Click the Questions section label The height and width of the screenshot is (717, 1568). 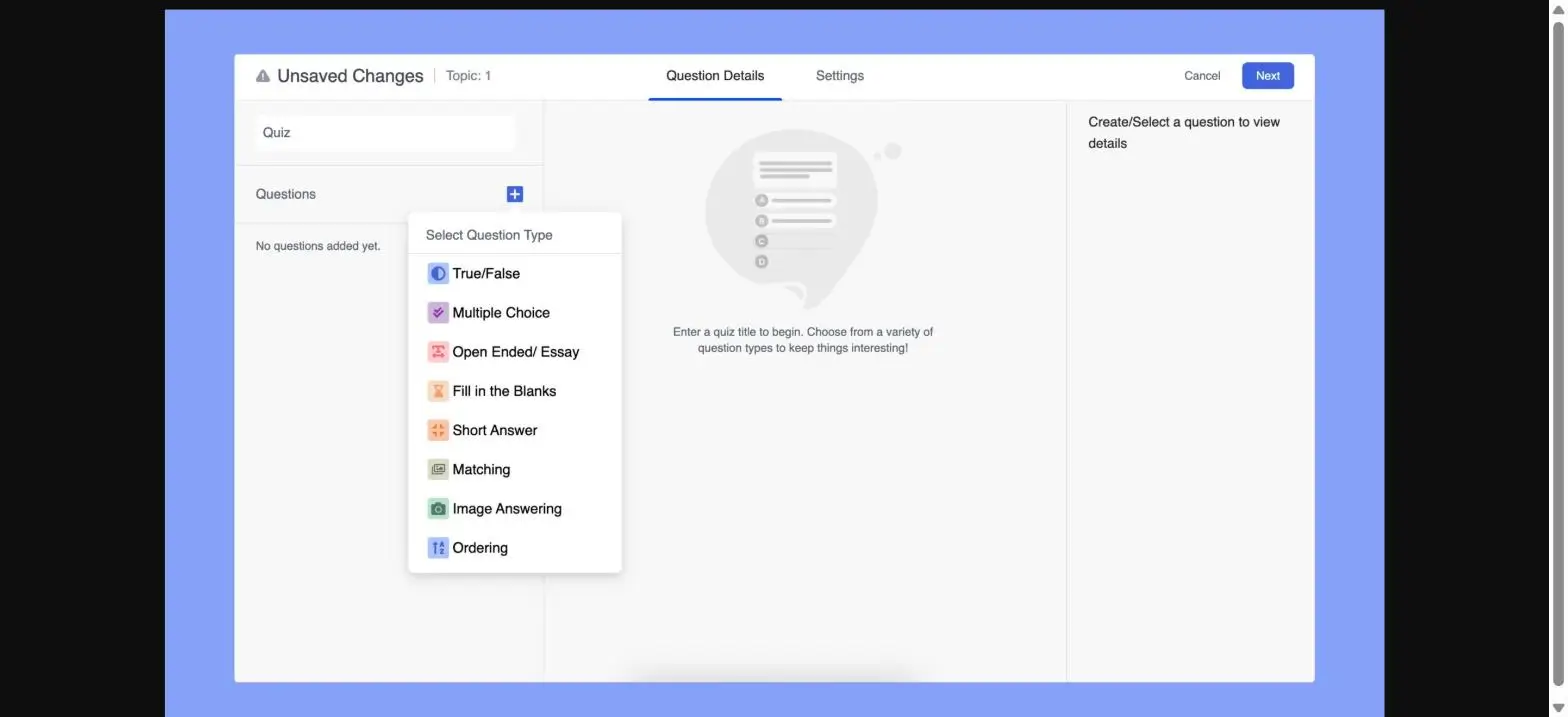(x=286, y=194)
